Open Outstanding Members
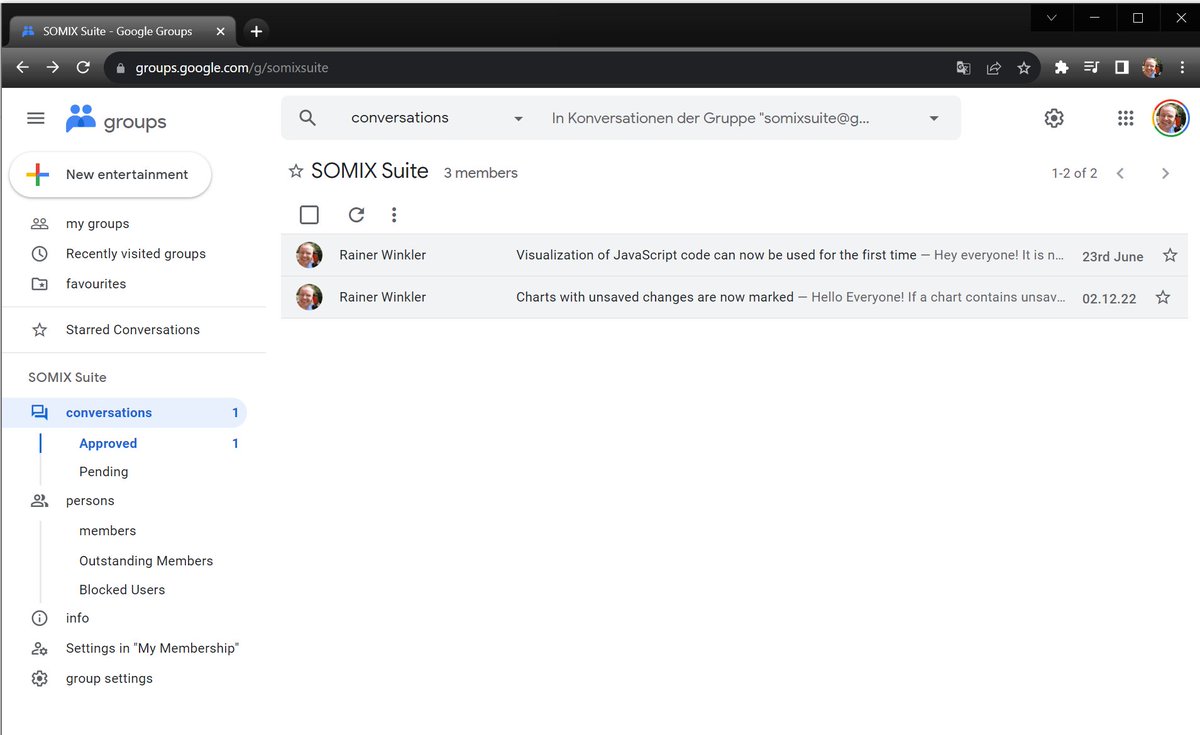The width and height of the screenshot is (1200, 735). coord(146,561)
